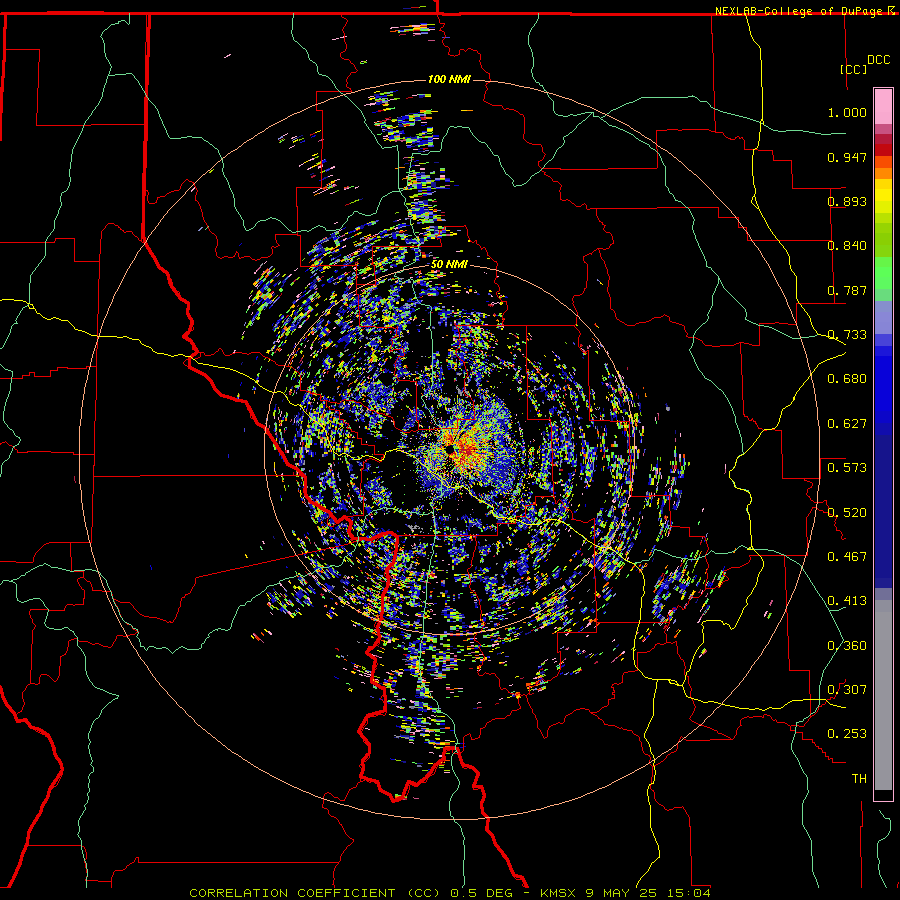
Task: Click the 0.573 scale value
Action: tap(847, 468)
